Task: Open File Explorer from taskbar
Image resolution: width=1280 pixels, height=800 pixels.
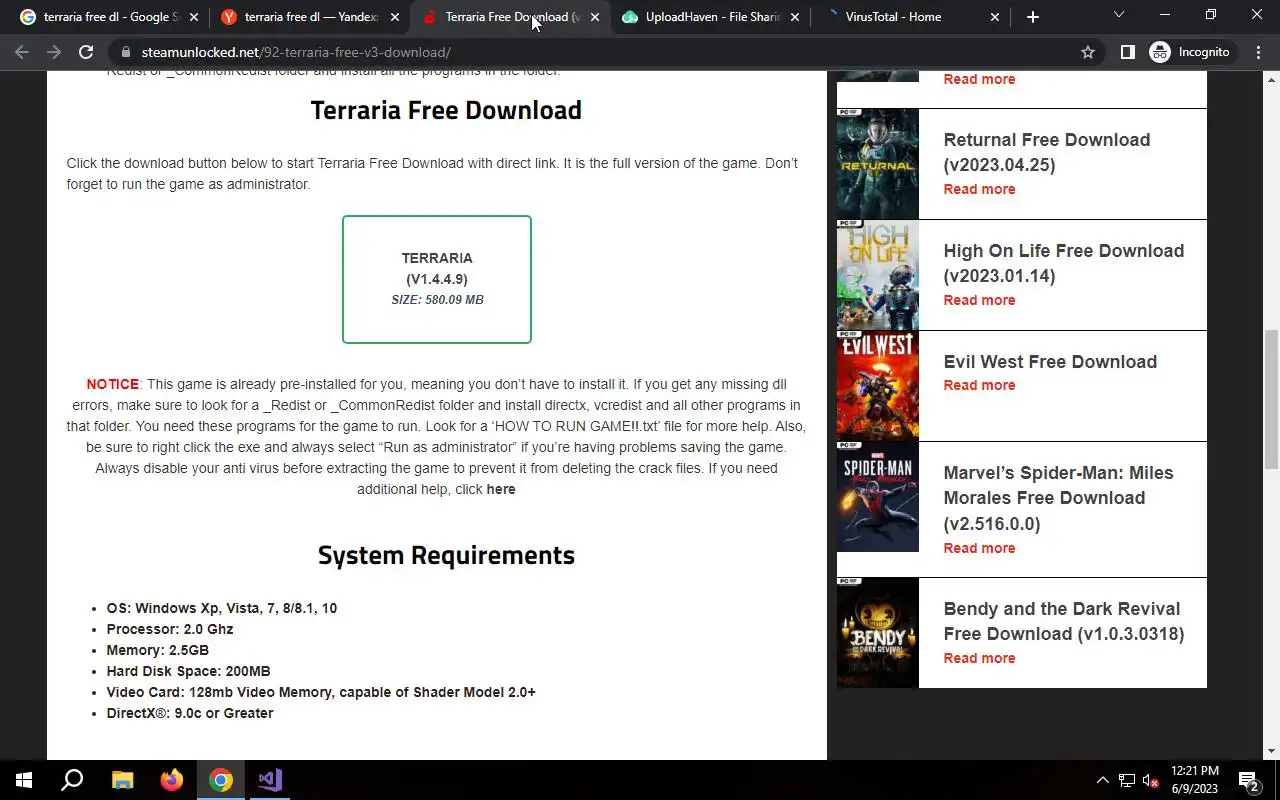Action: (122, 780)
